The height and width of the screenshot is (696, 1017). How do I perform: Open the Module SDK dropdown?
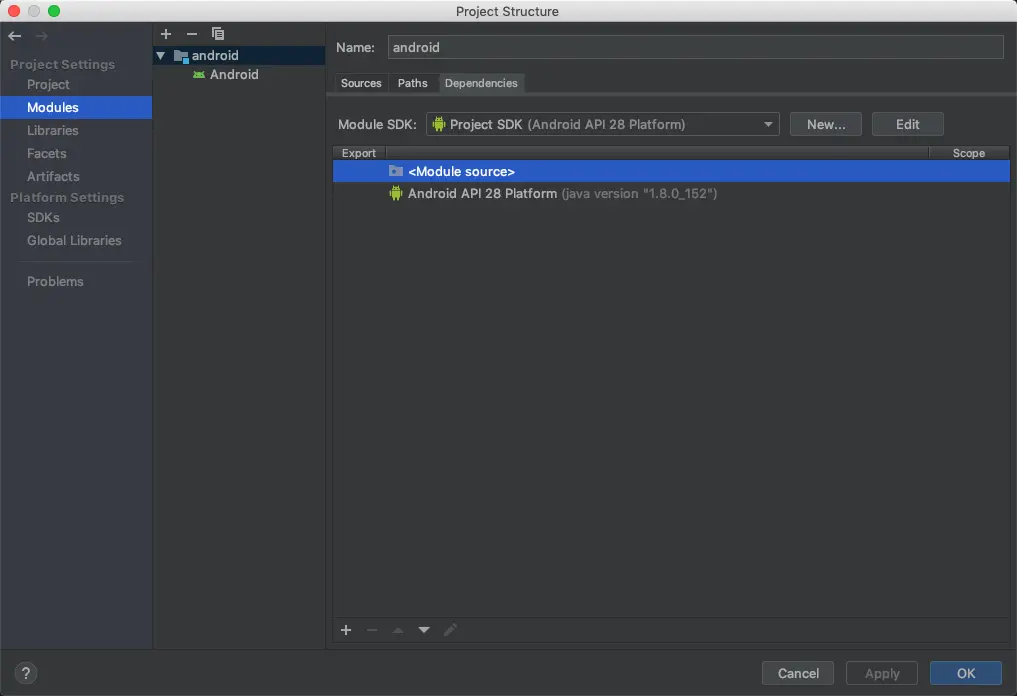point(603,125)
